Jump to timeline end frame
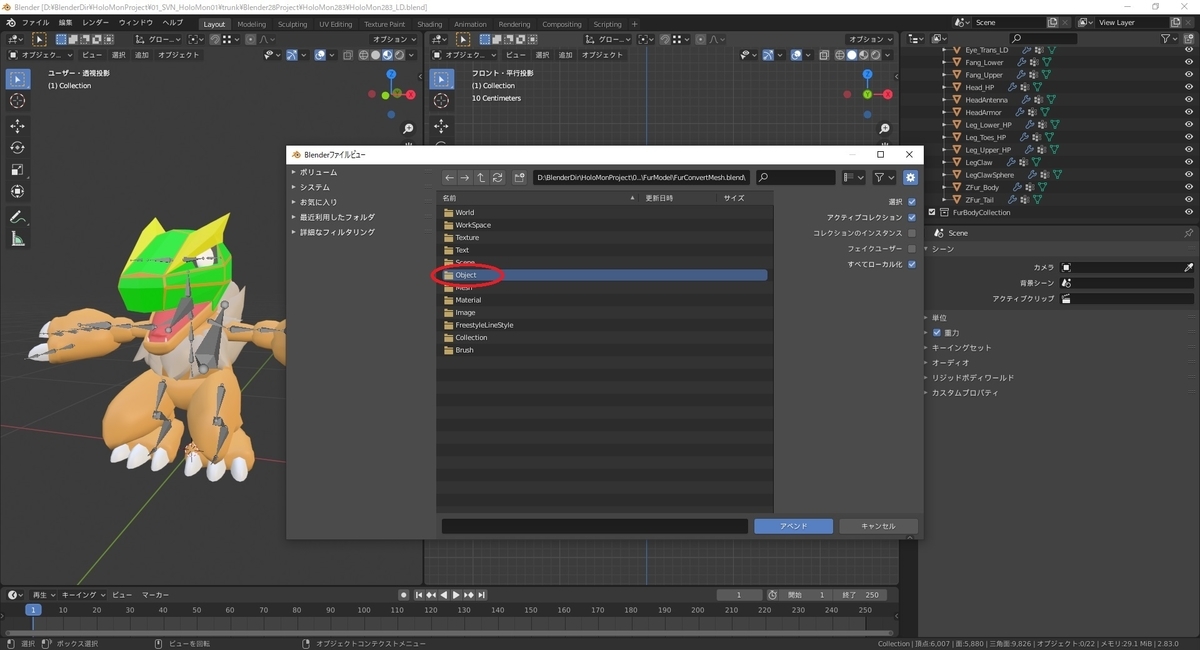1200x650 pixels. (483, 595)
